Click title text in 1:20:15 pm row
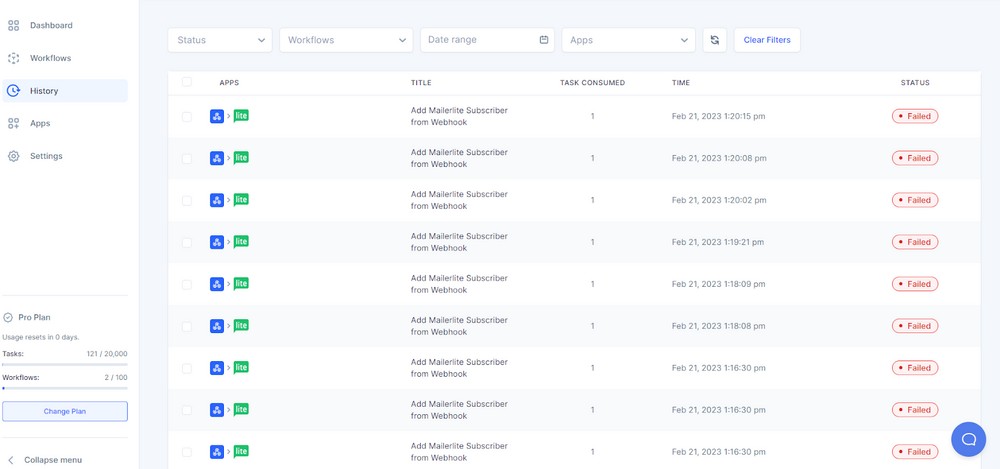The image size is (1000, 469). [459, 116]
